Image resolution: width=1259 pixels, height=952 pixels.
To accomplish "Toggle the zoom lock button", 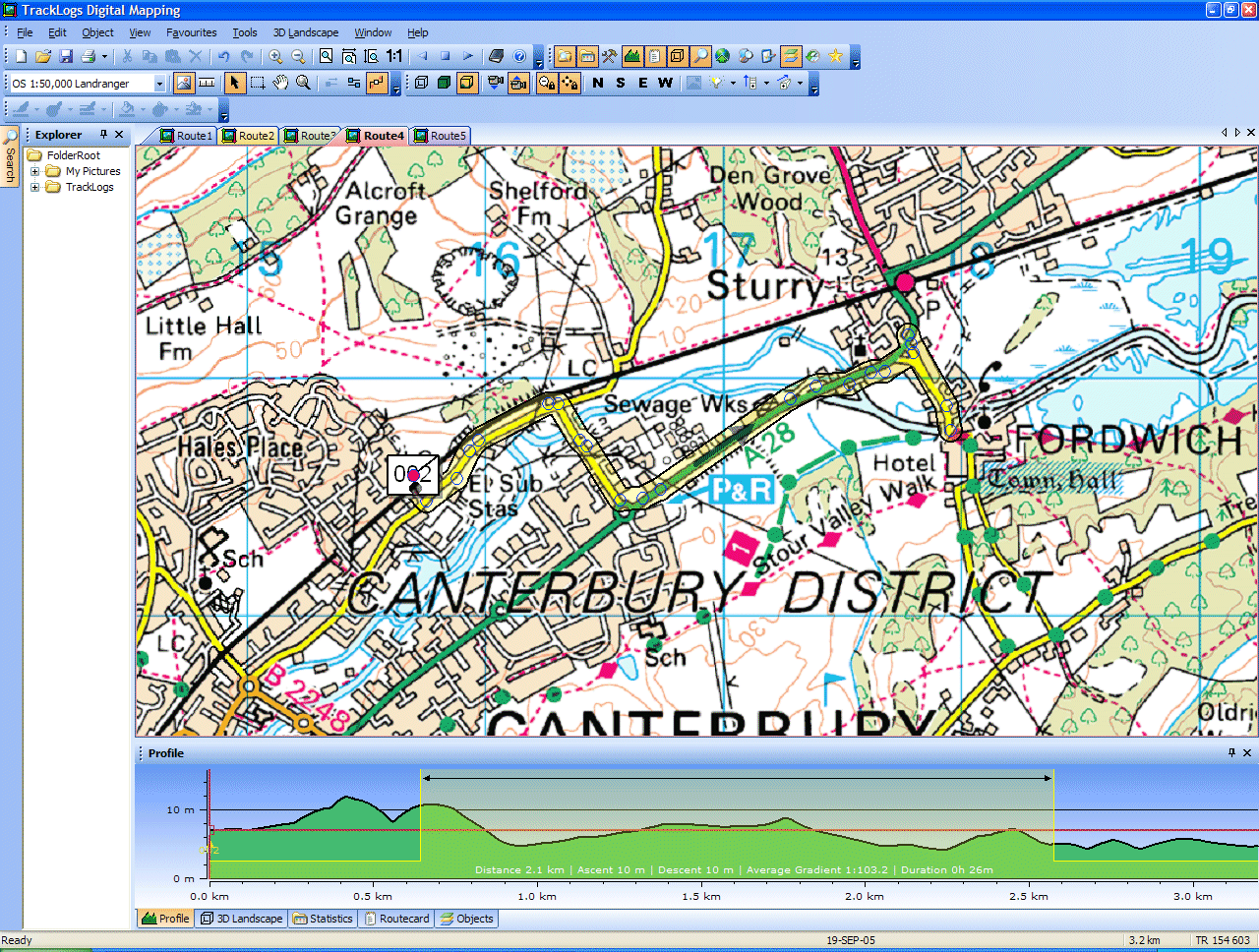I will [x=547, y=83].
